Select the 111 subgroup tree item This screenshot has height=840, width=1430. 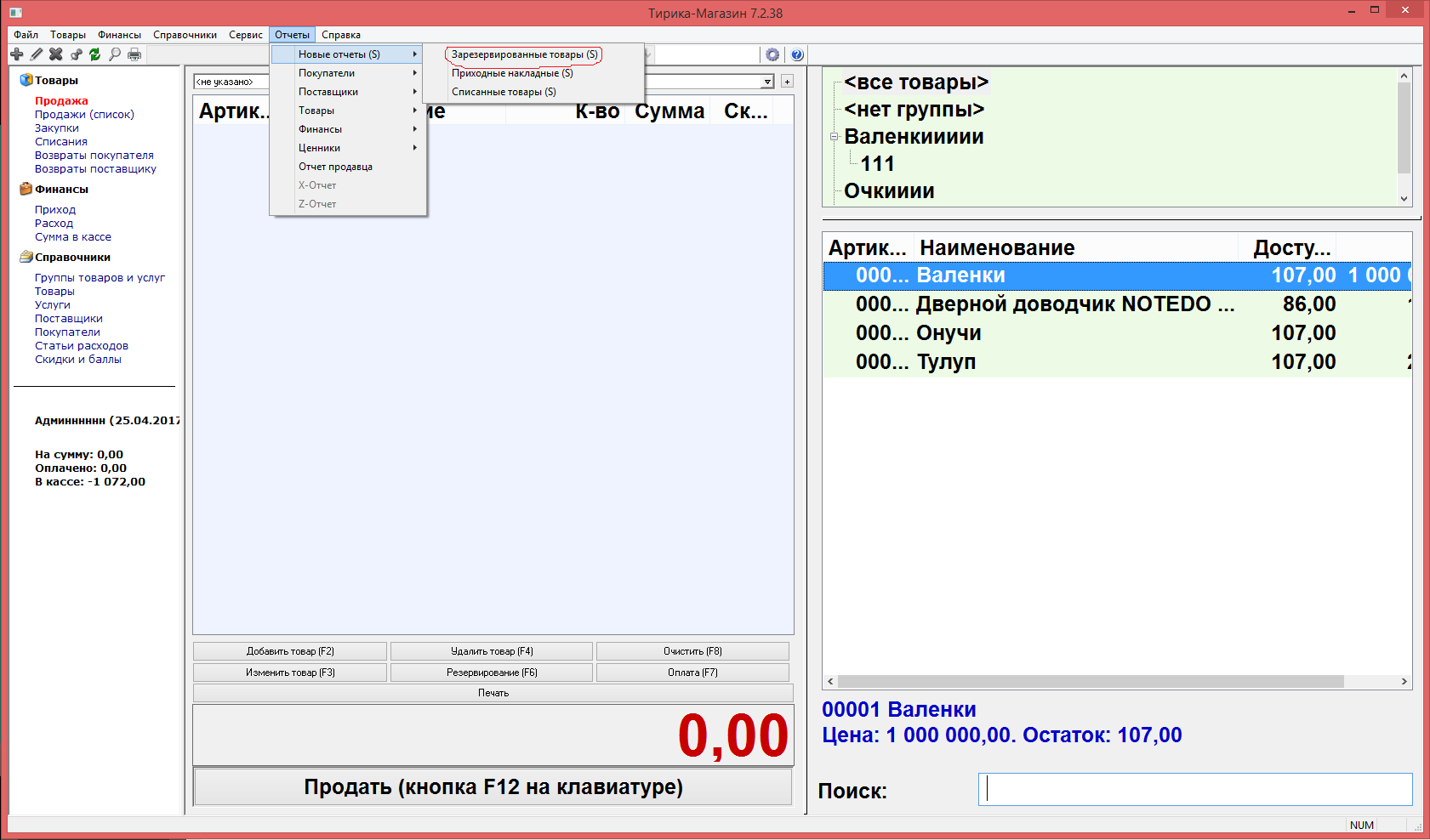[877, 164]
